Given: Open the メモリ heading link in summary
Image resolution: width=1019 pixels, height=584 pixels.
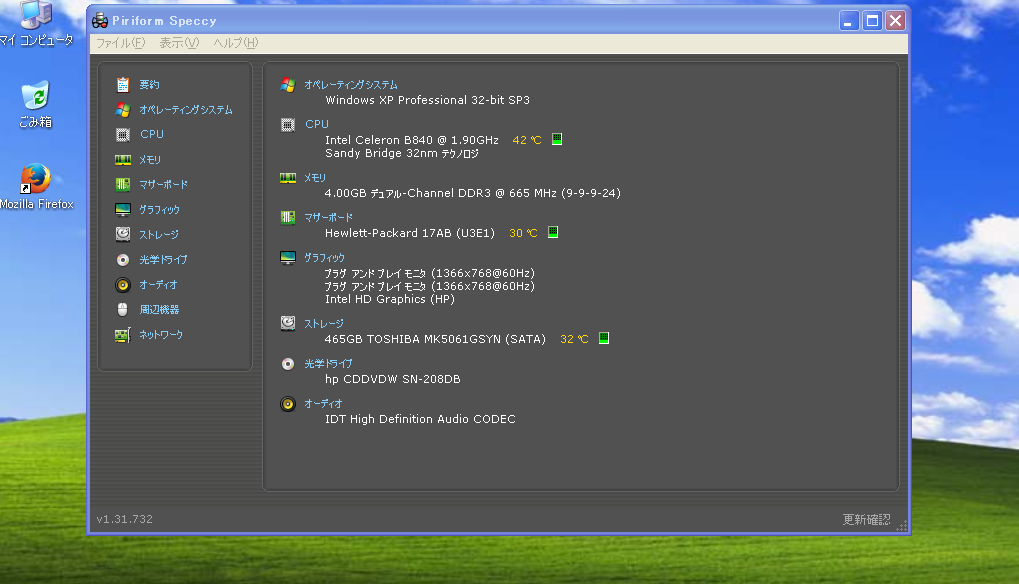Looking at the screenshot, I should [x=315, y=177].
